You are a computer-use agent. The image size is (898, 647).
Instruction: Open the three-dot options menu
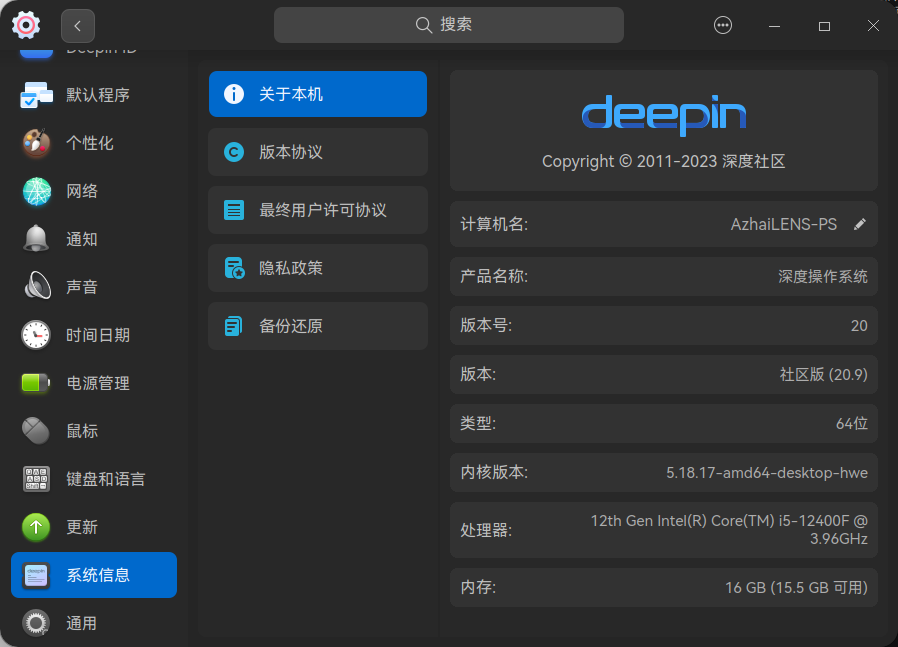pyautogui.click(x=723, y=25)
